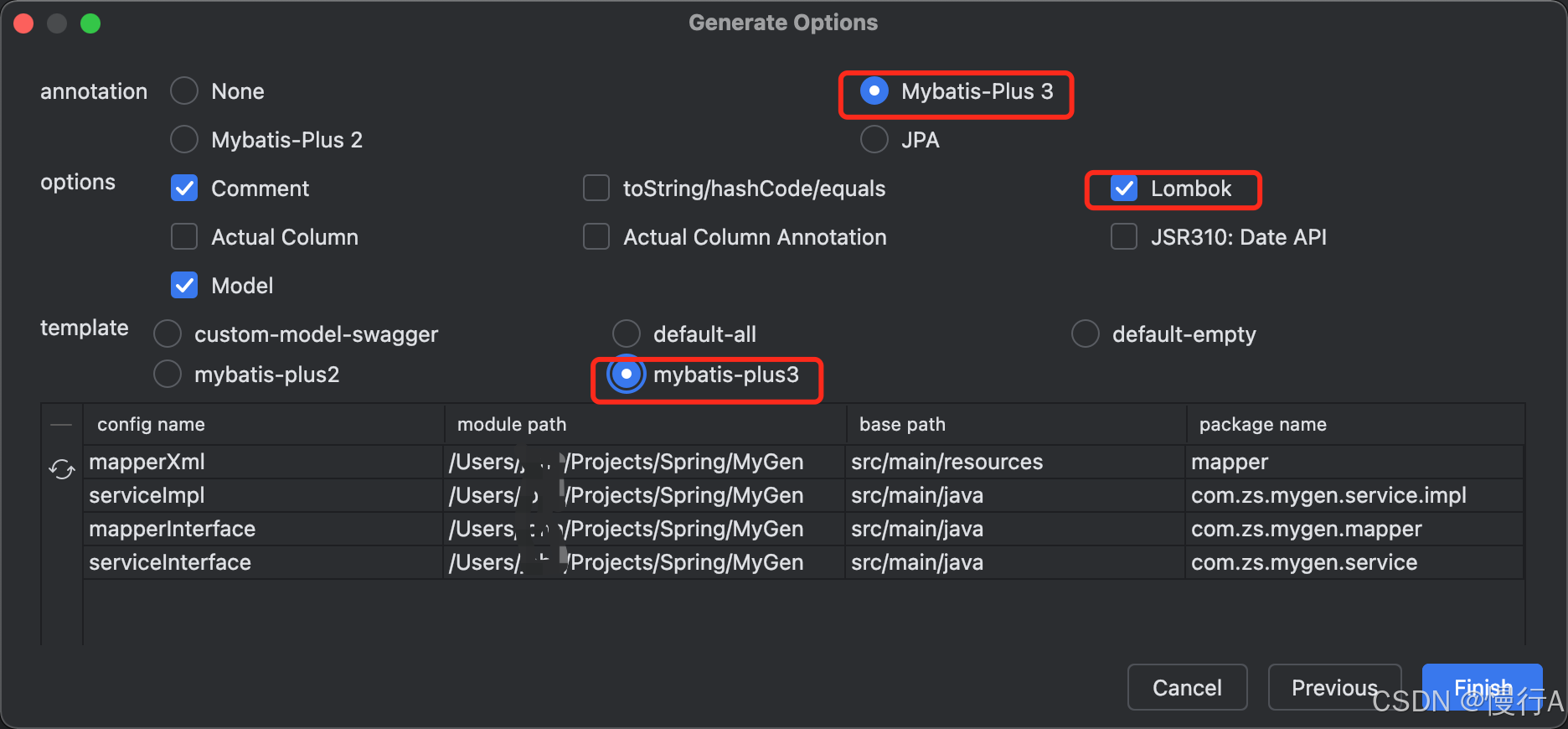The height and width of the screenshot is (729, 1568).
Task: Click the Previous button
Action: tap(1334, 687)
